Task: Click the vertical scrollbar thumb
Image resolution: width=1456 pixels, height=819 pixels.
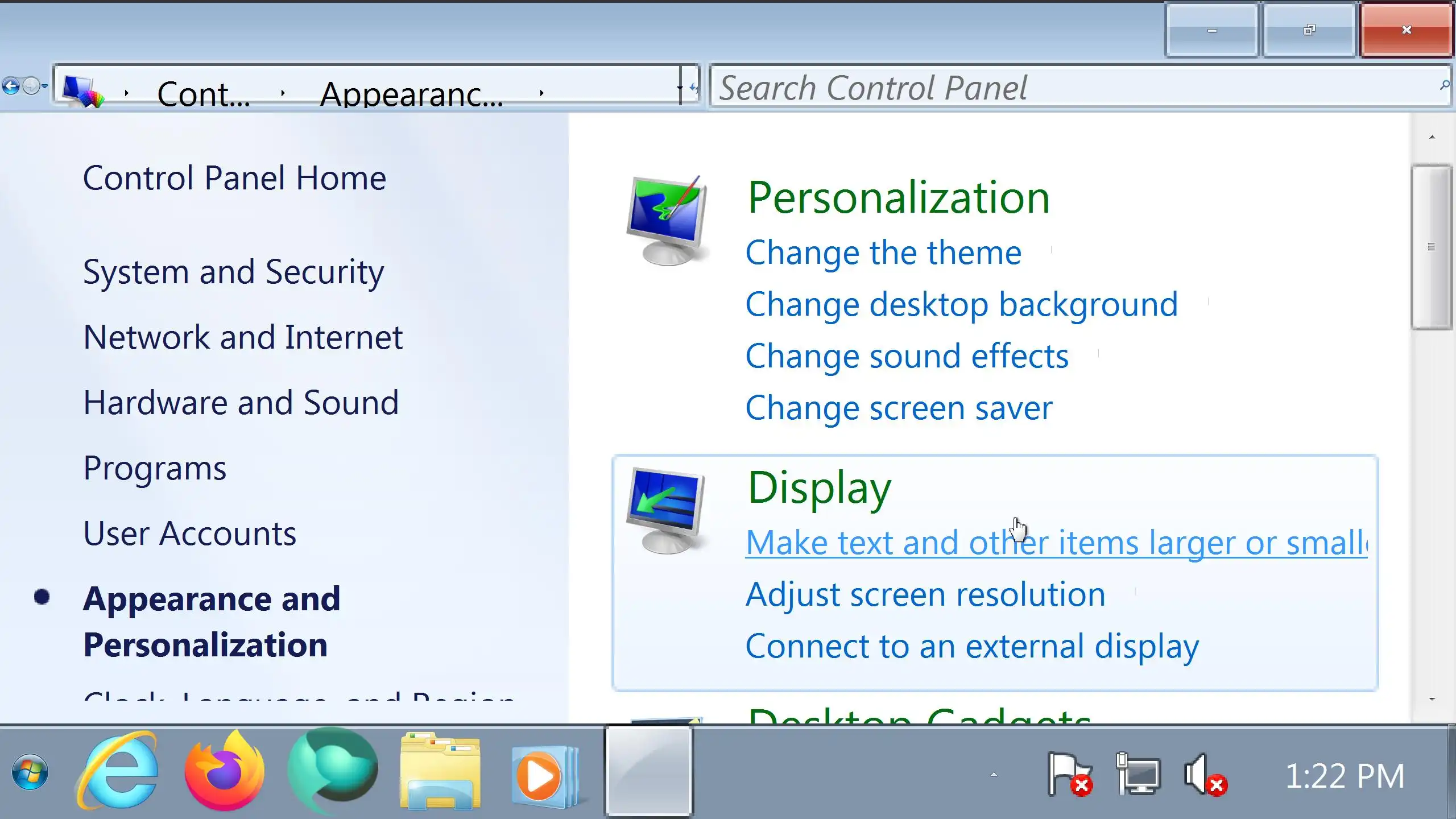Action: pos(1431,247)
